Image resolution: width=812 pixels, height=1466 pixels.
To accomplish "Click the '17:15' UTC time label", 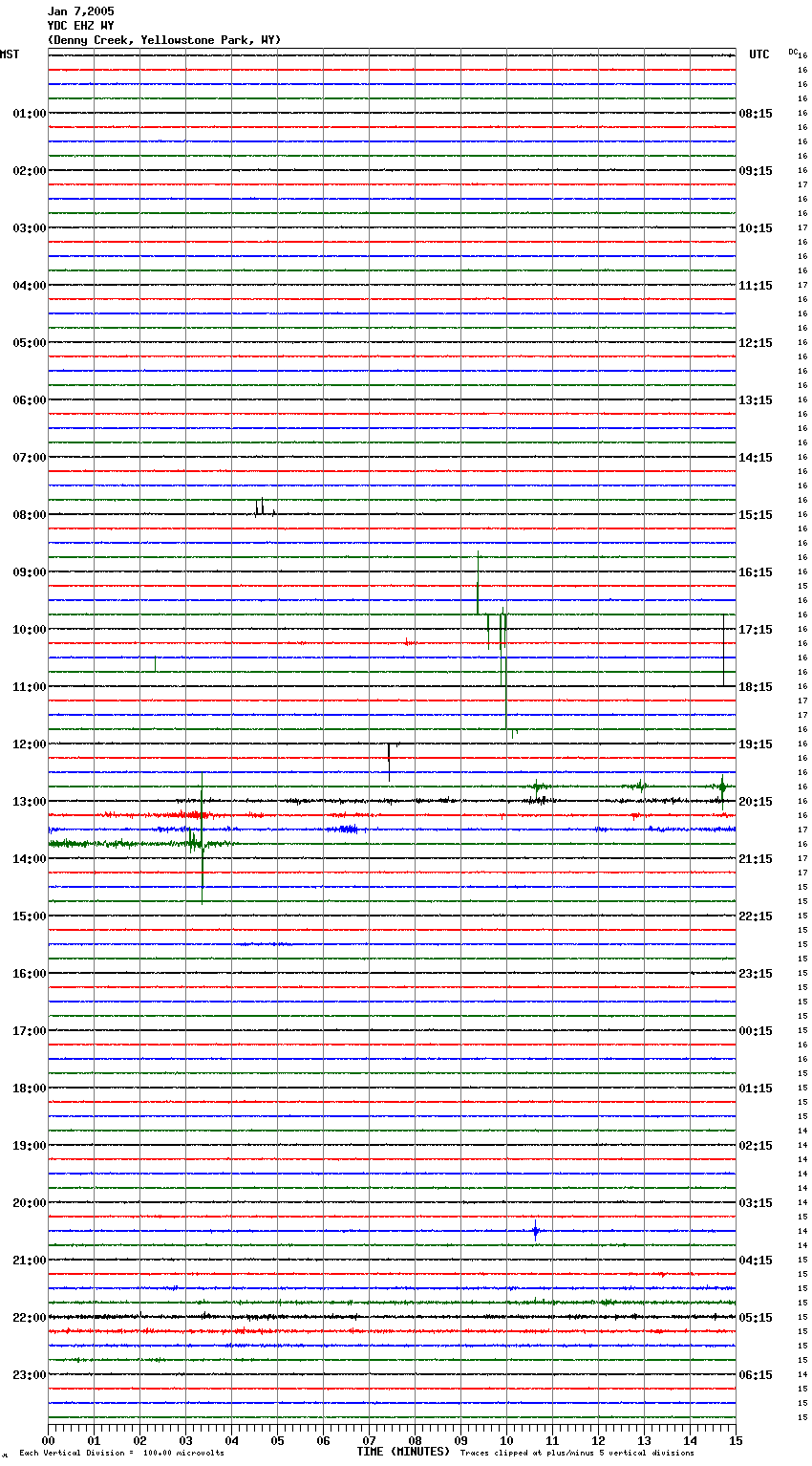I will (756, 630).
